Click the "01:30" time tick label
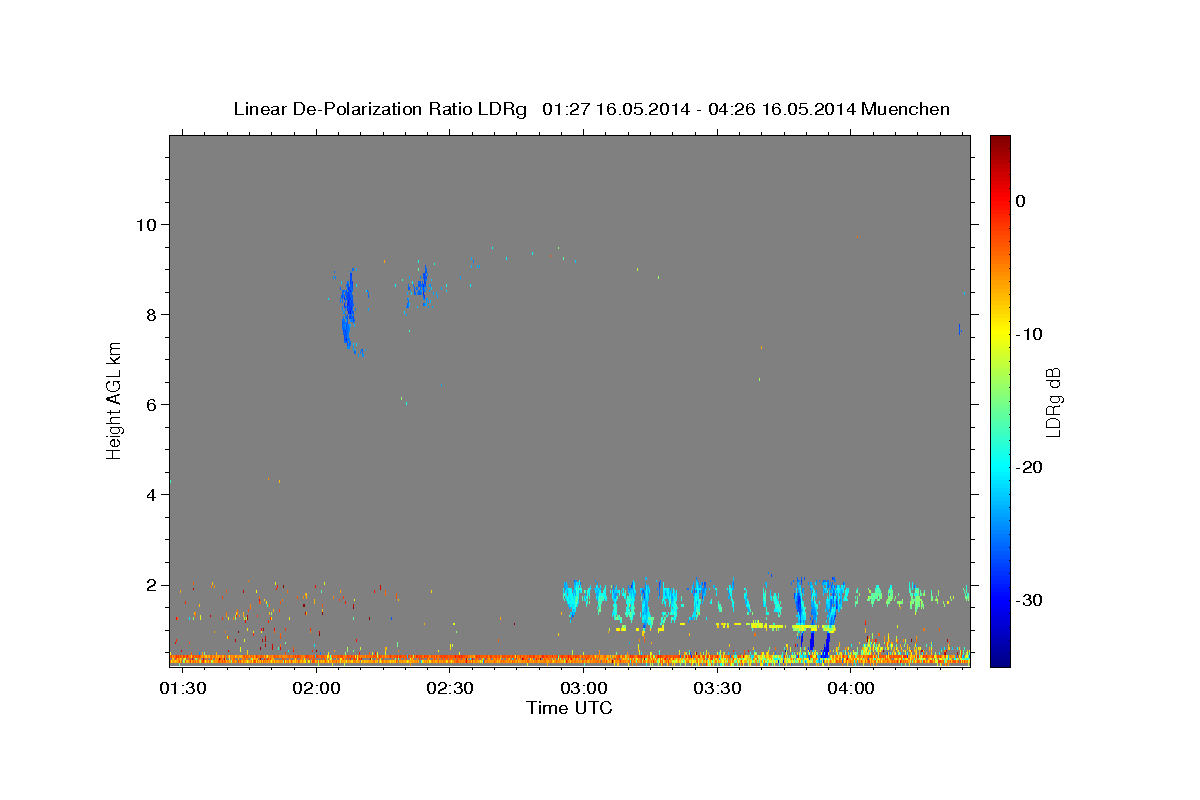The height and width of the screenshot is (800, 1200). [184, 688]
